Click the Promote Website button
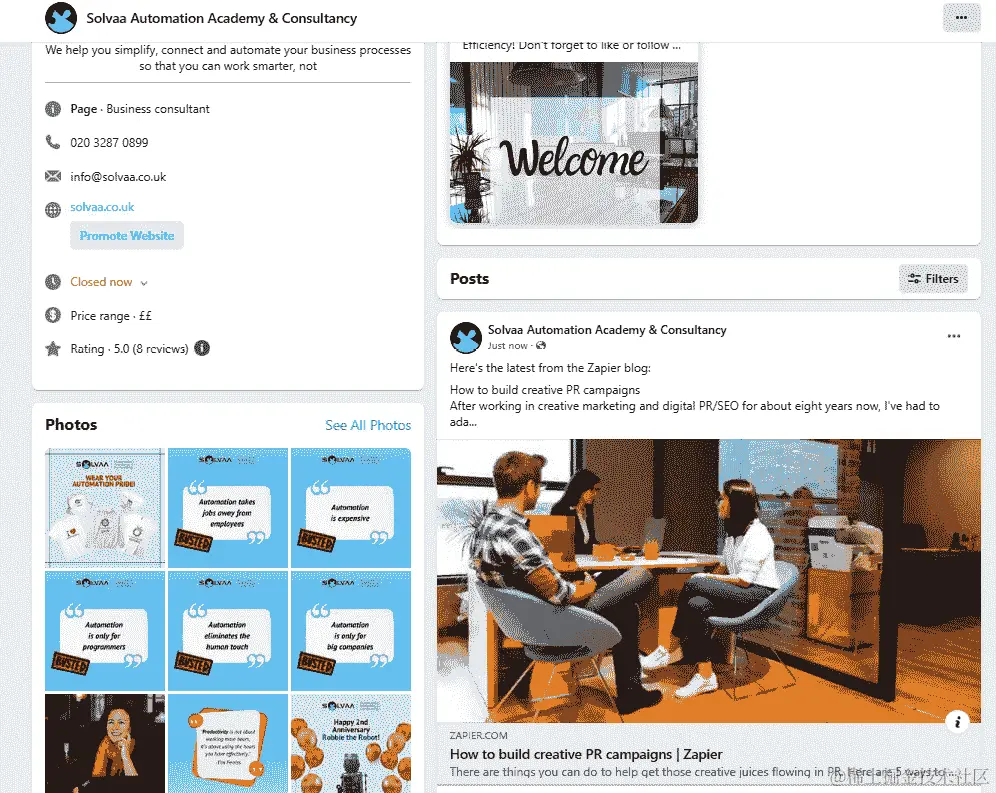The height and width of the screenshot is (793, 996). (x=127, y=236)
